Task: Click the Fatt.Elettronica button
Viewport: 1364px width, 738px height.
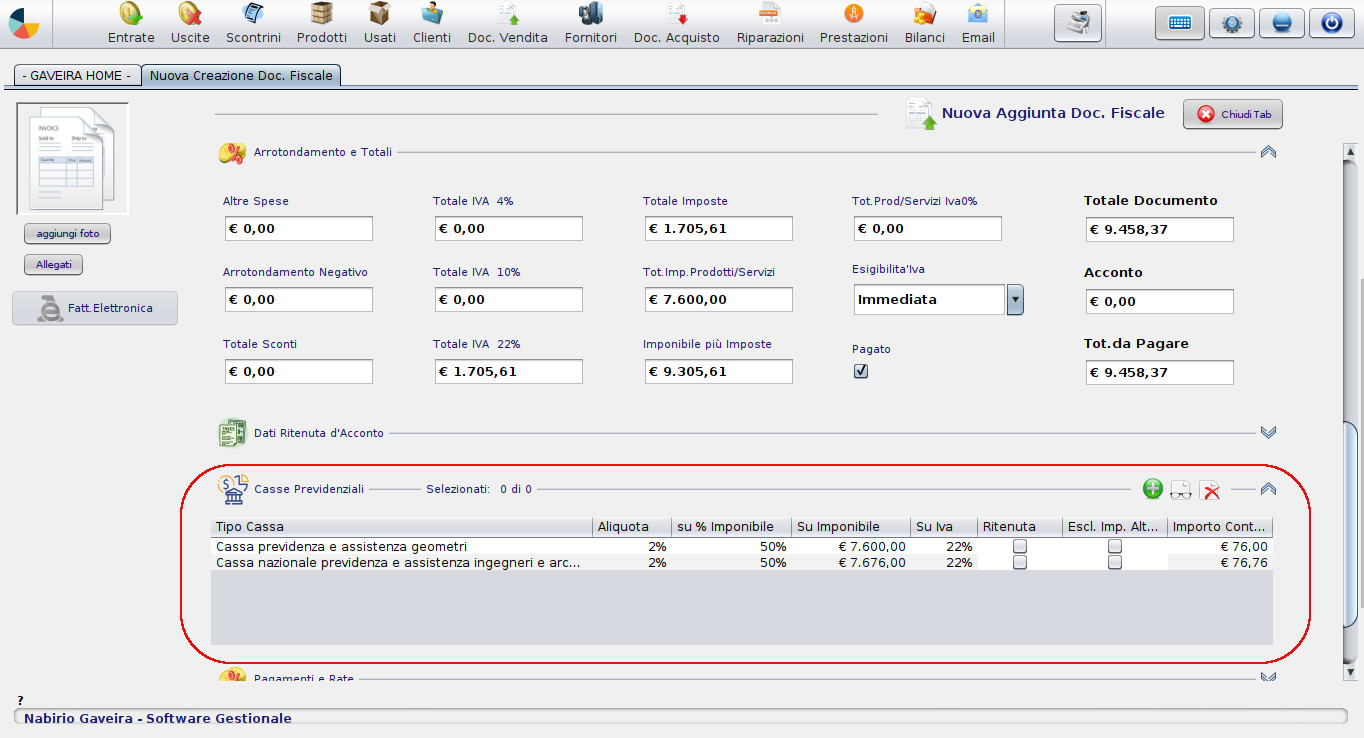Action: pyautogui.click(x=95, y=308)
